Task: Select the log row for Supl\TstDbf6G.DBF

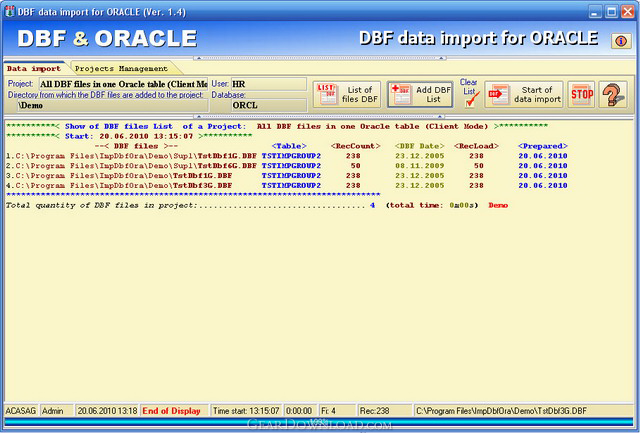Action: (287, 166)
